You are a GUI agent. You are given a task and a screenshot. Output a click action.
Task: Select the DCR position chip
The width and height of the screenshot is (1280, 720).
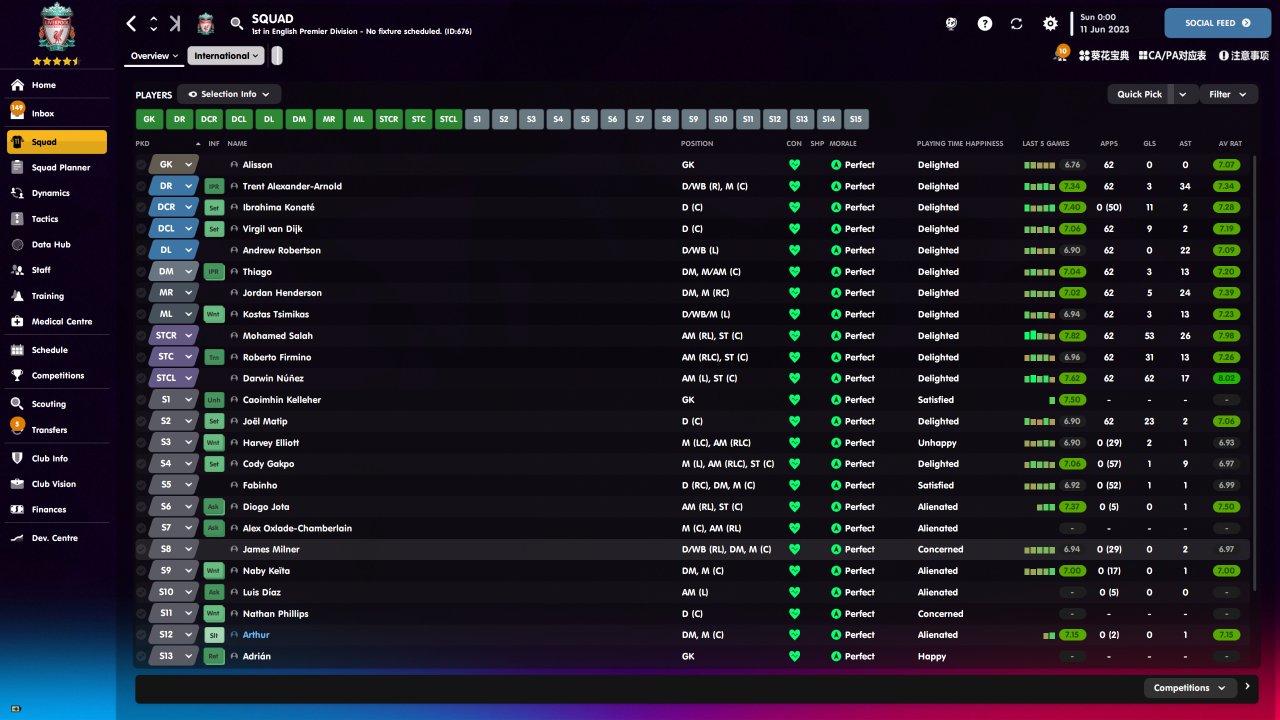pos(209,120)
